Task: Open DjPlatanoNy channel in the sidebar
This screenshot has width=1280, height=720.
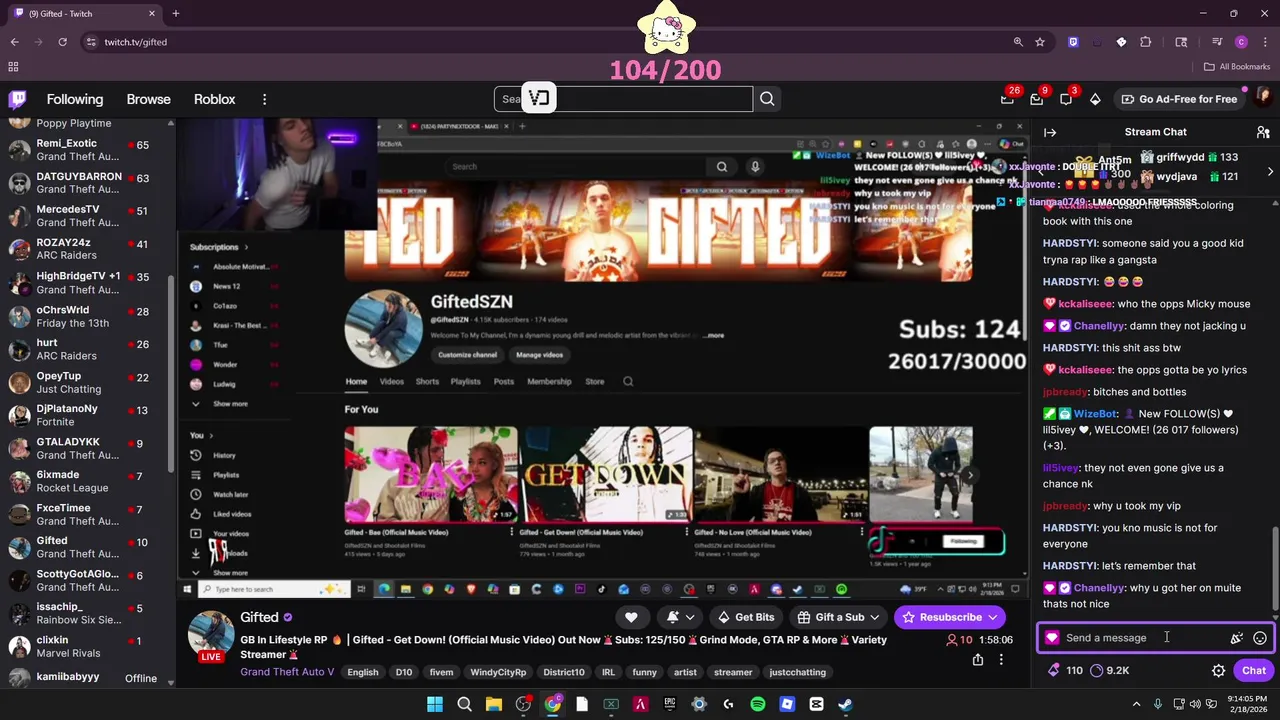Action: [88, 415]
